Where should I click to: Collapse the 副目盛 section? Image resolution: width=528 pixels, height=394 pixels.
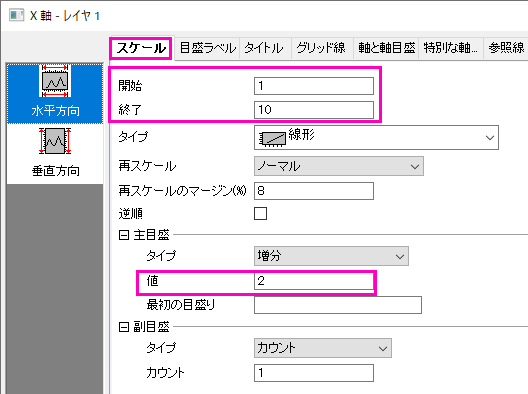[124, 327]
